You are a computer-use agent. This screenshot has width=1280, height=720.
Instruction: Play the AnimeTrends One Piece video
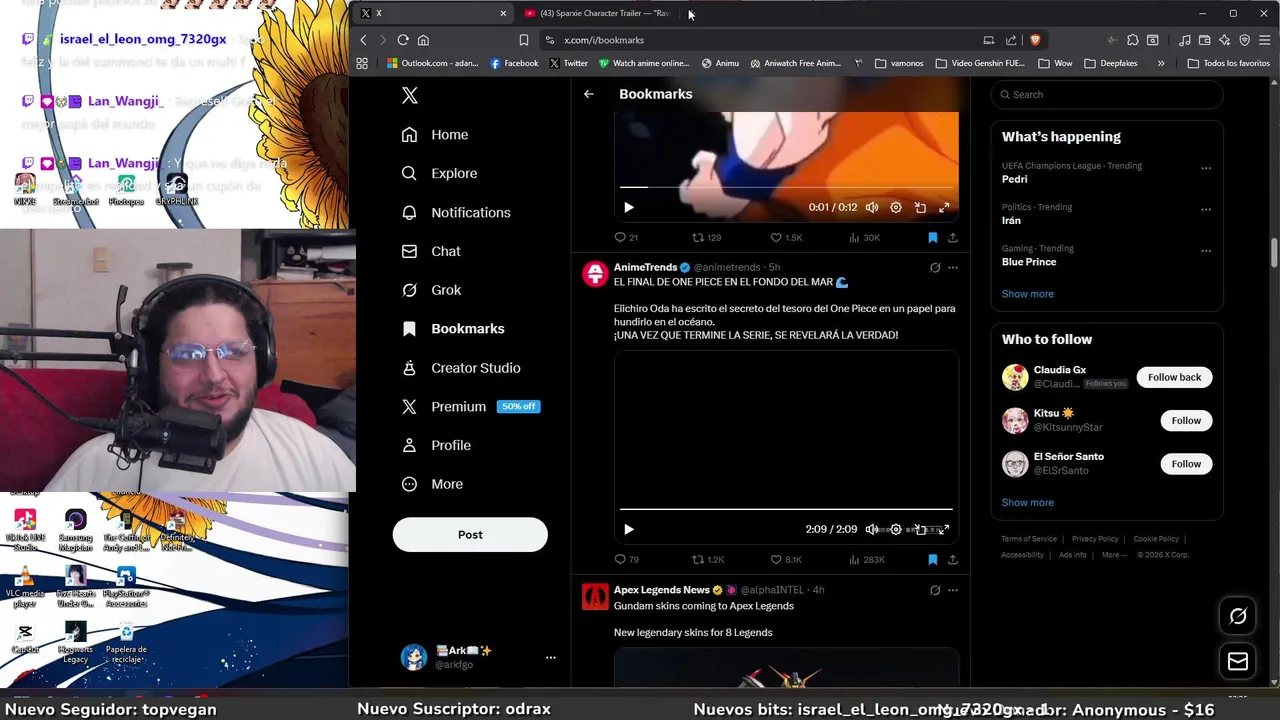[628, 529]
